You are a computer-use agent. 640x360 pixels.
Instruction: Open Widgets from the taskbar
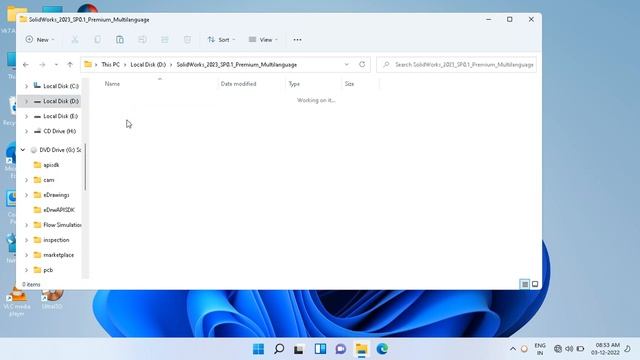tap(320, 349)
